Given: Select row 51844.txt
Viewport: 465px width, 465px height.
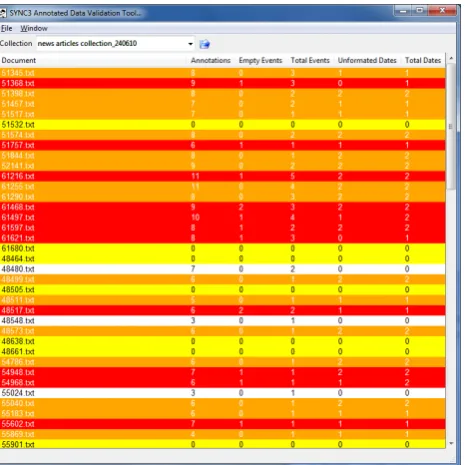Looking at the screenshot, I should click(223, 156).
